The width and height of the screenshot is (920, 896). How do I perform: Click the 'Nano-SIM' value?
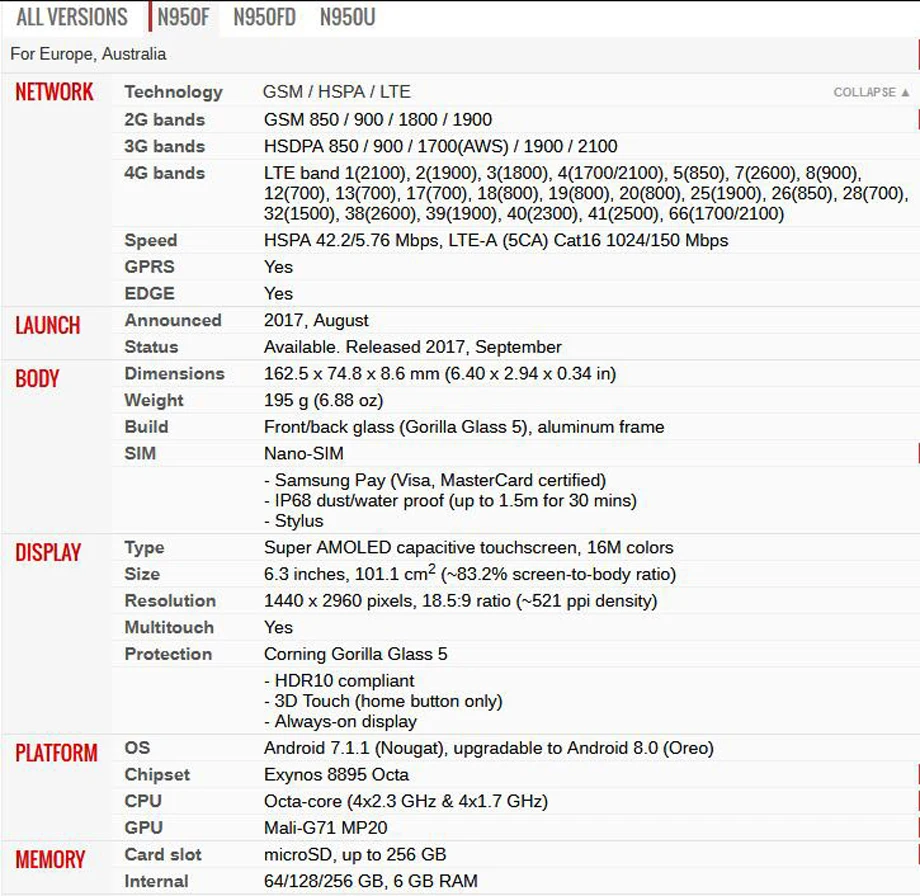[304, 454]
